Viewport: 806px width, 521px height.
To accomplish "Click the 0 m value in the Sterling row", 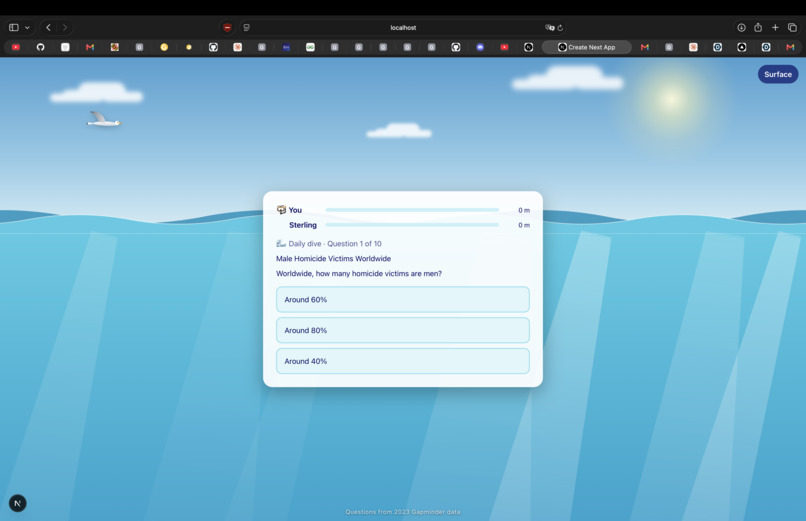I will coord(524,225).
